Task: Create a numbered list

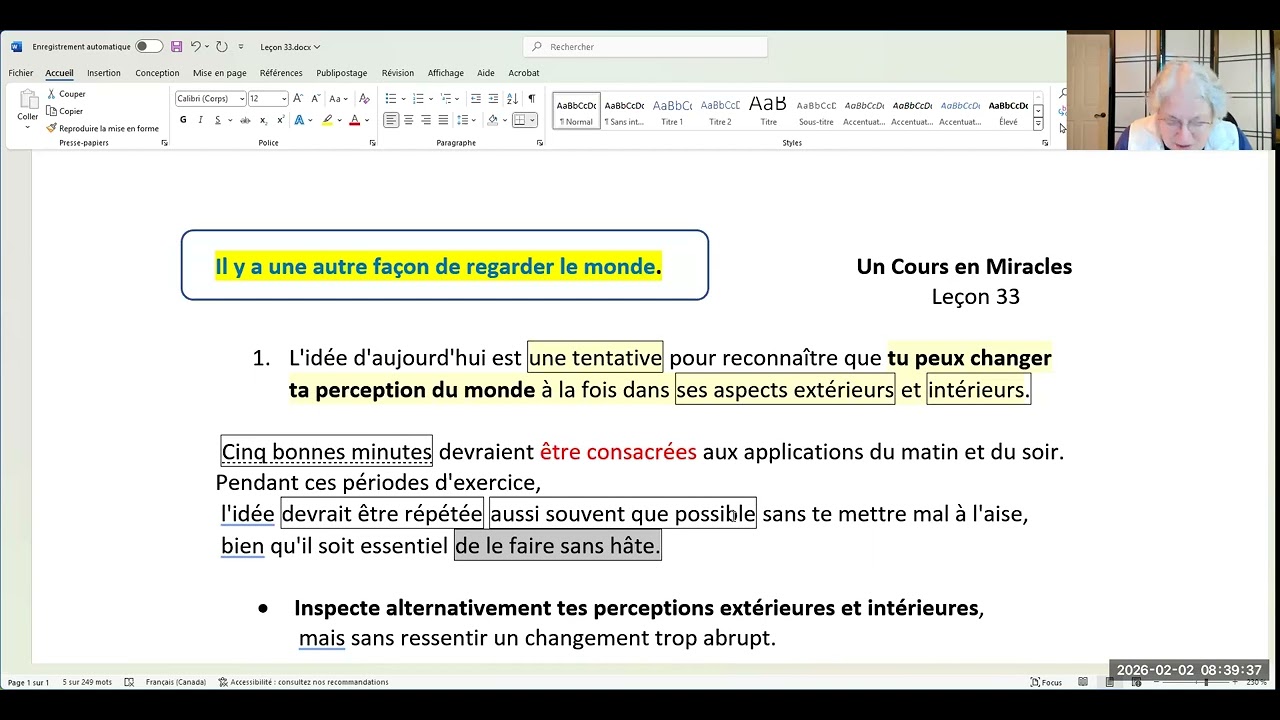Action: point(417,98)
